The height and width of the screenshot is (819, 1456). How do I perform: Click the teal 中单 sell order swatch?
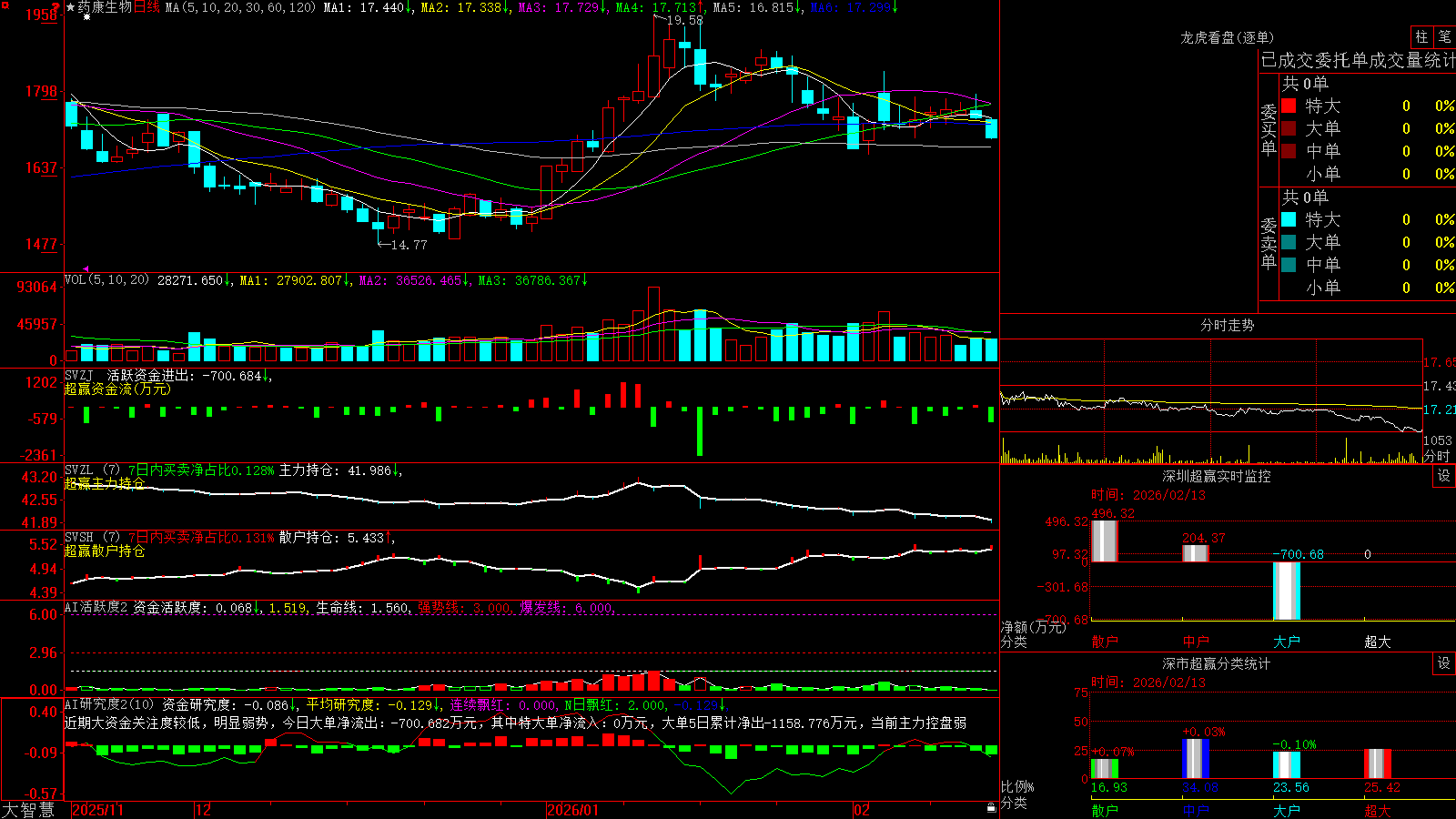1289,265
